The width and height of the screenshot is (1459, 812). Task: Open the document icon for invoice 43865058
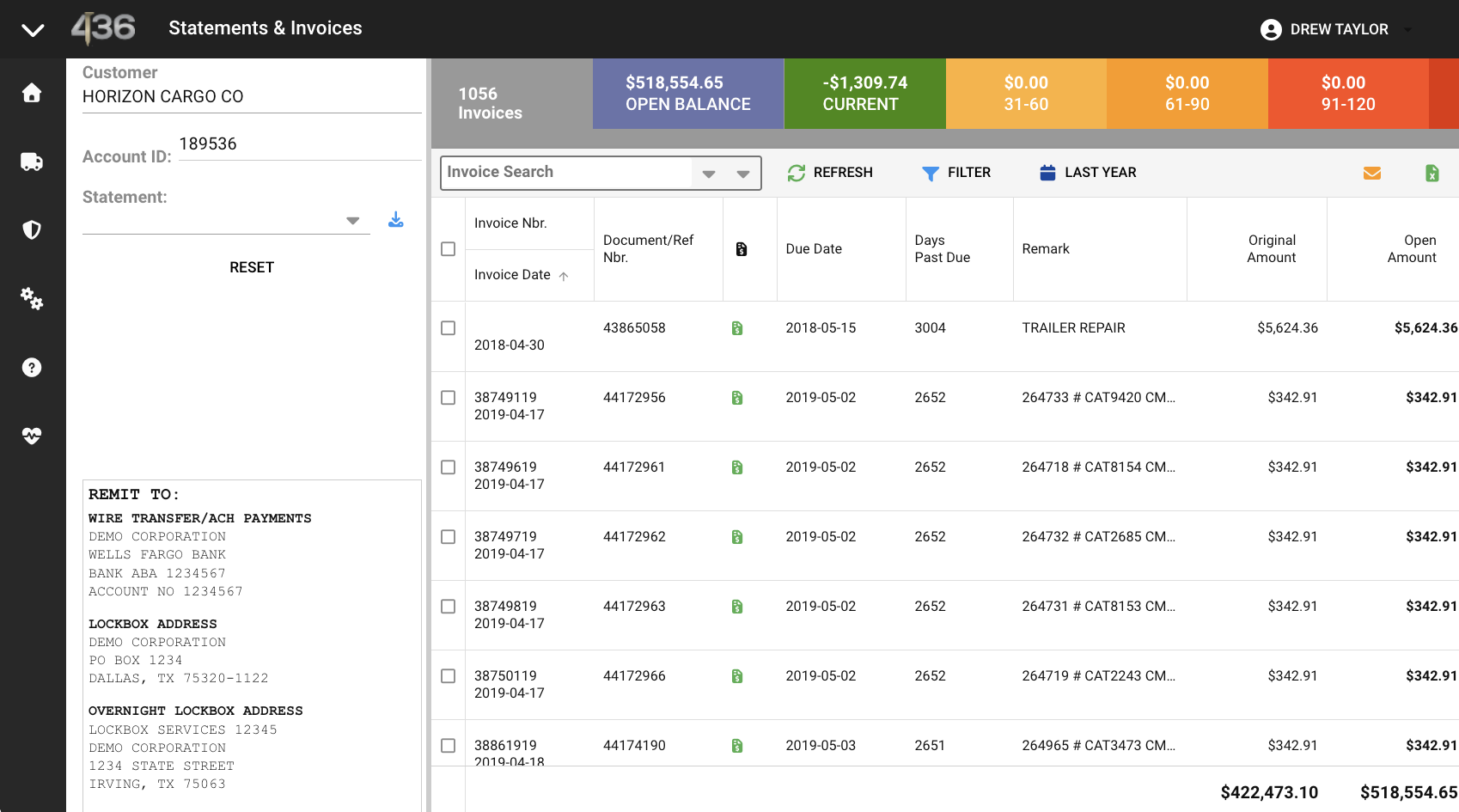point(737,328)
